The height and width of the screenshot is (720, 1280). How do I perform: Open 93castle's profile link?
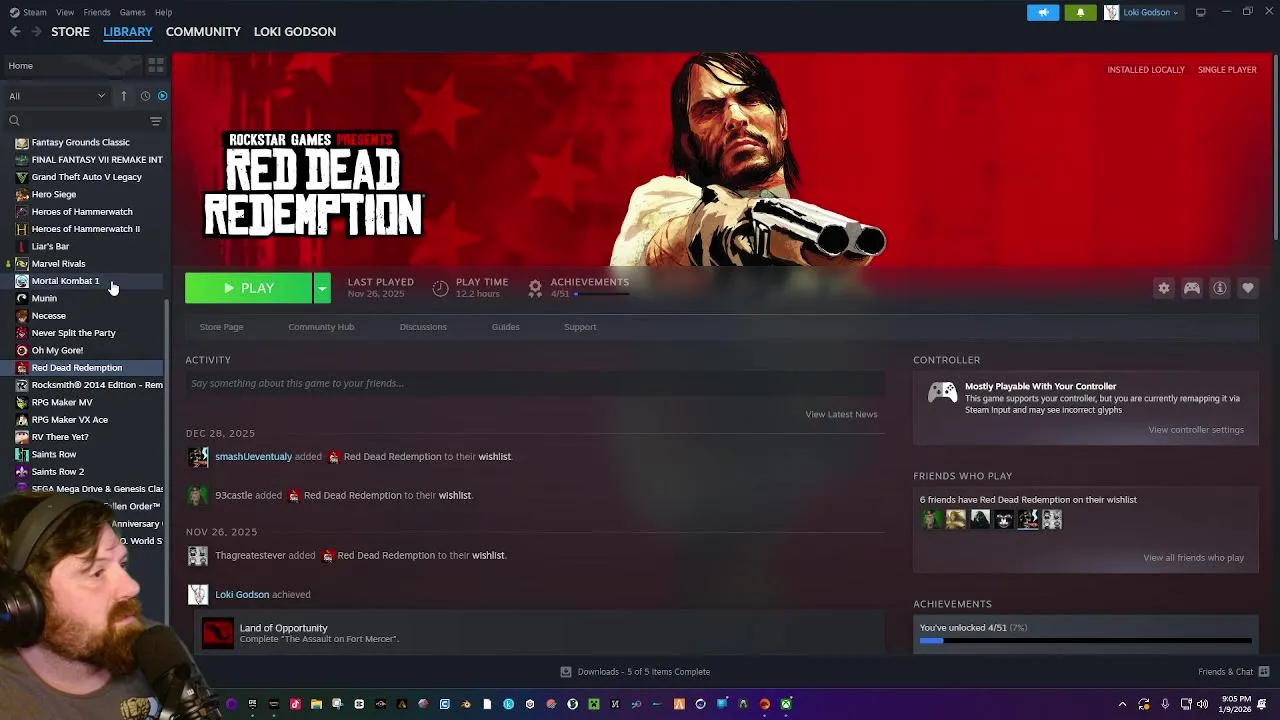(233, 495)
